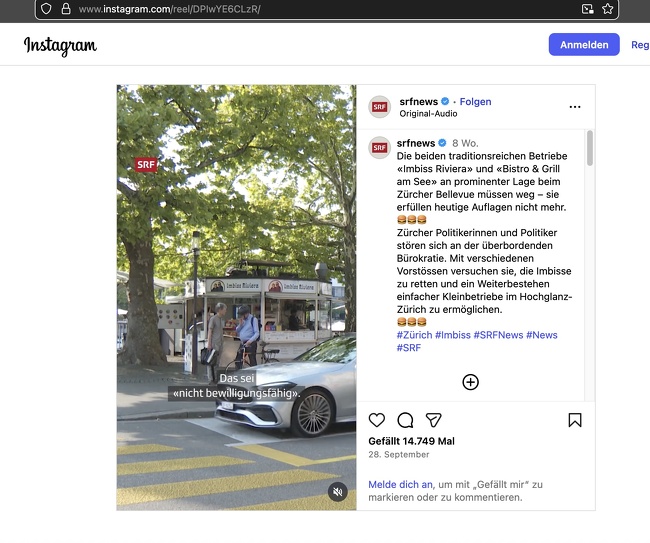This screenshot has height=543, width=650.
Task: Load more comments with plus circle
Action: coord(470,382)
